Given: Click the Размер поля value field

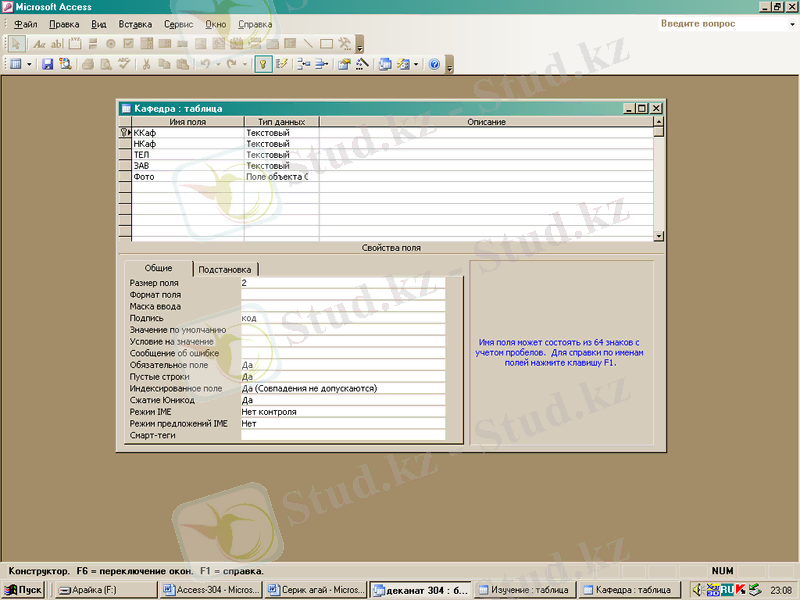Looking at the screenshot, I should pos(342,283).
